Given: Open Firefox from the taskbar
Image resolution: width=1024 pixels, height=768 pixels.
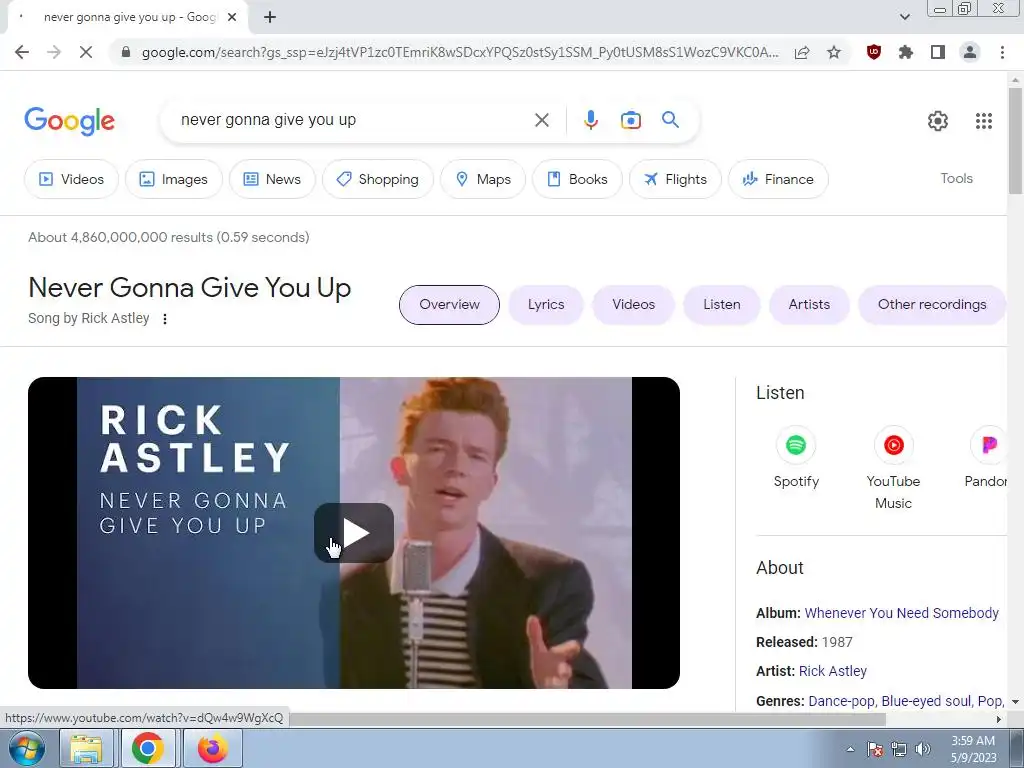Looking at the screenshot, I should [x=212, y=748].
